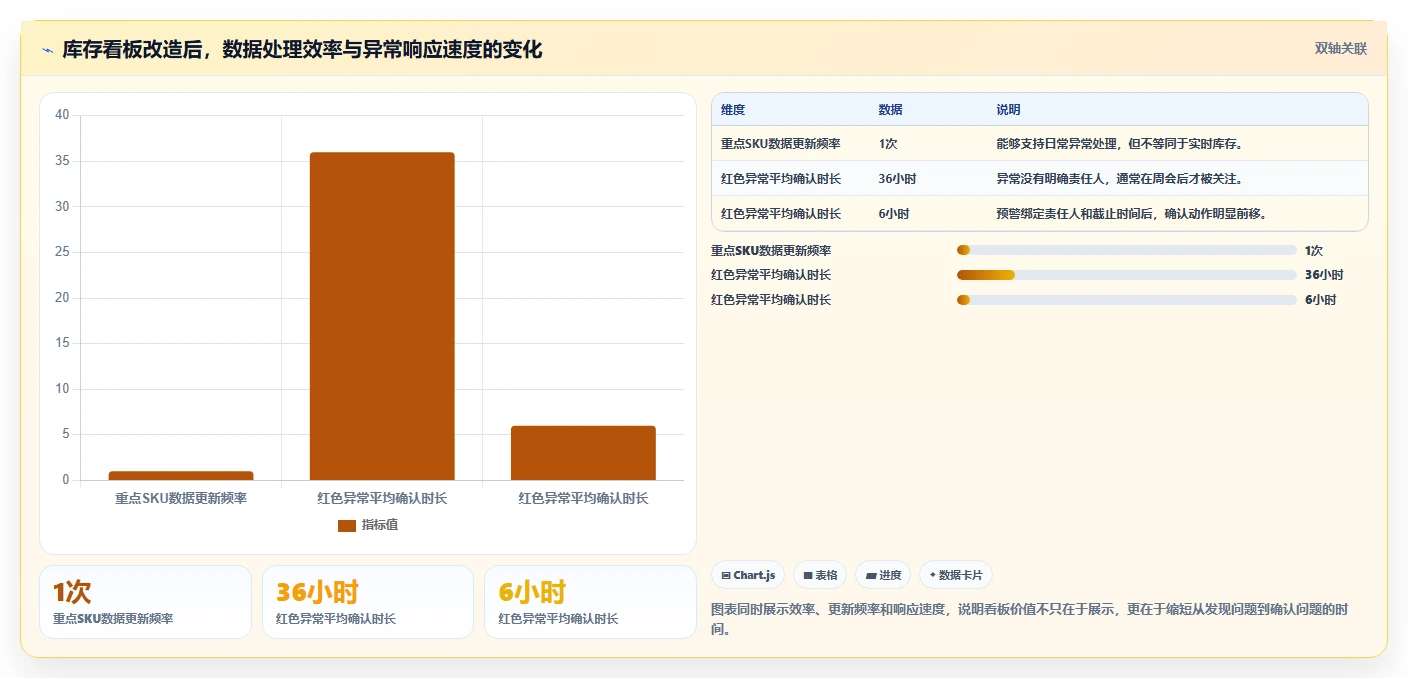Click the chart bar reaching value 6
The image size is (1408, 678).
pos(583,453)
